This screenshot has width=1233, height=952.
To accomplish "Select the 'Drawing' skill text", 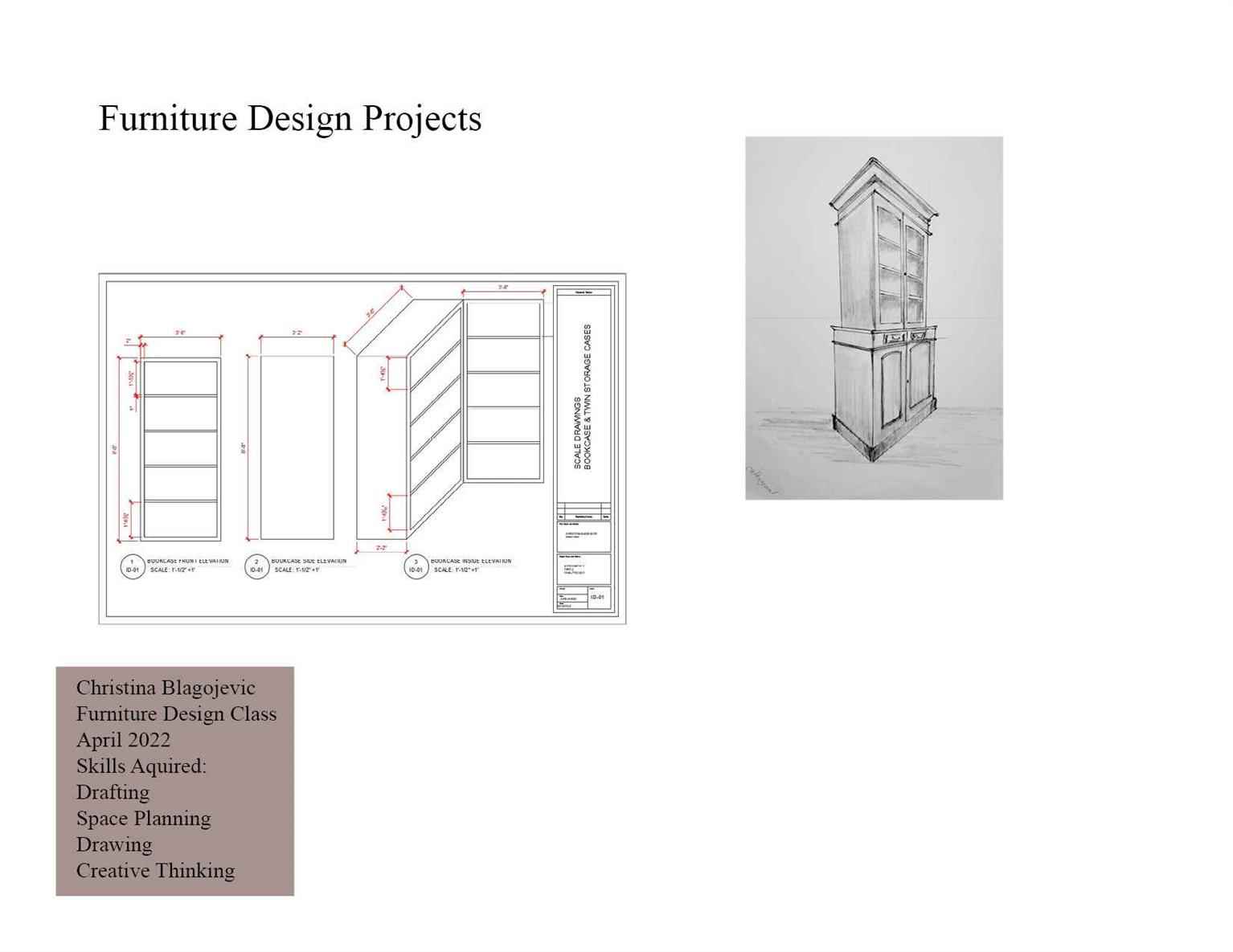I will click(114, 844).
